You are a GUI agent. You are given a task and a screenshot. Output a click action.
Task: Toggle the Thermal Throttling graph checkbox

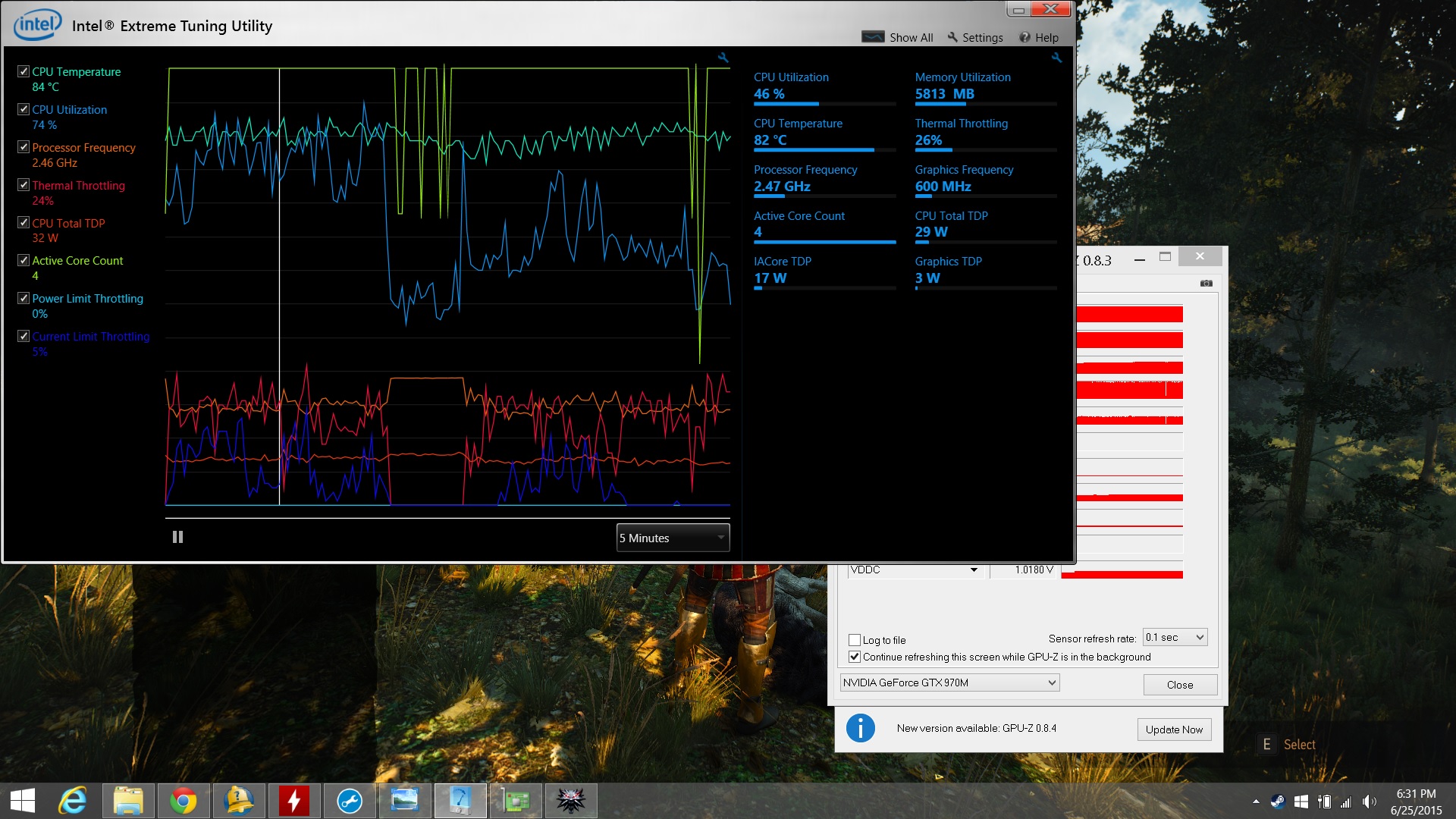click(24, 185)
